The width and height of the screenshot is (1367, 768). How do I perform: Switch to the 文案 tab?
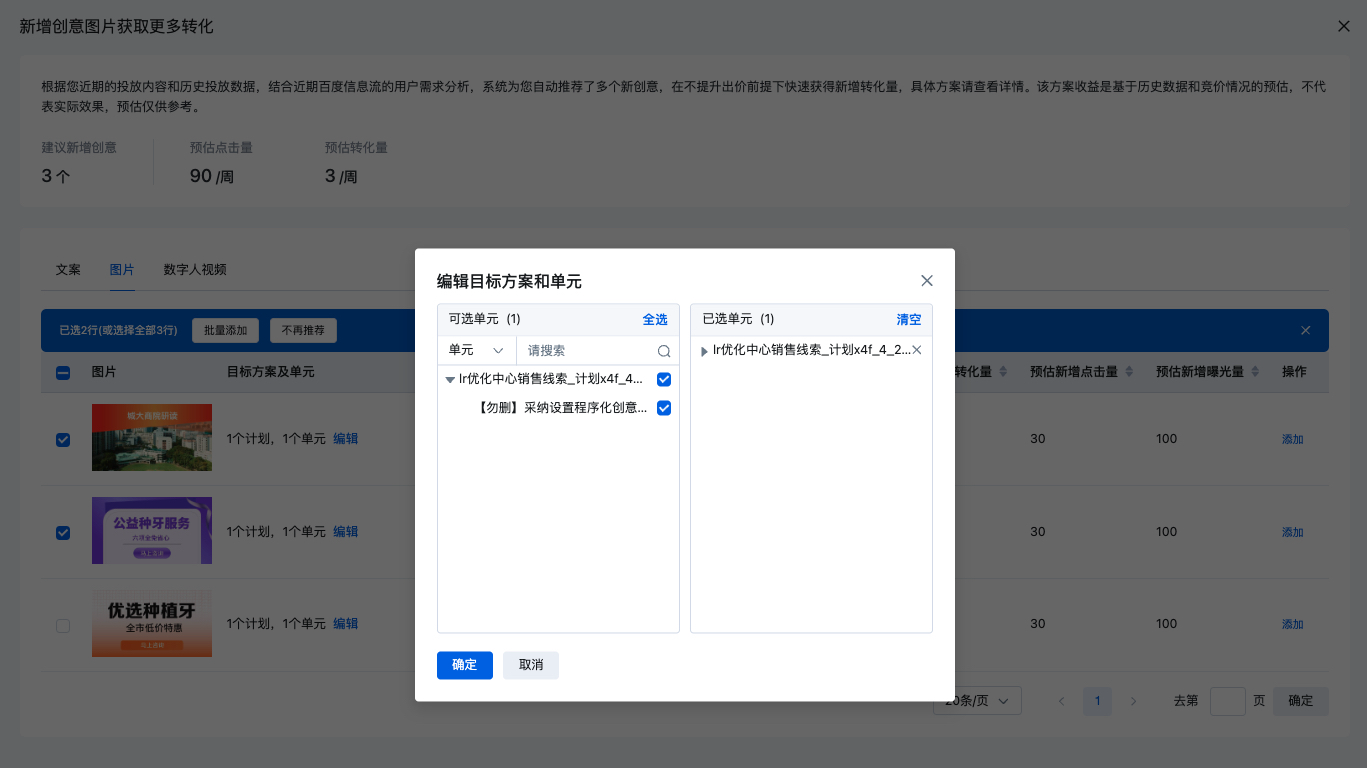[68, 270]
